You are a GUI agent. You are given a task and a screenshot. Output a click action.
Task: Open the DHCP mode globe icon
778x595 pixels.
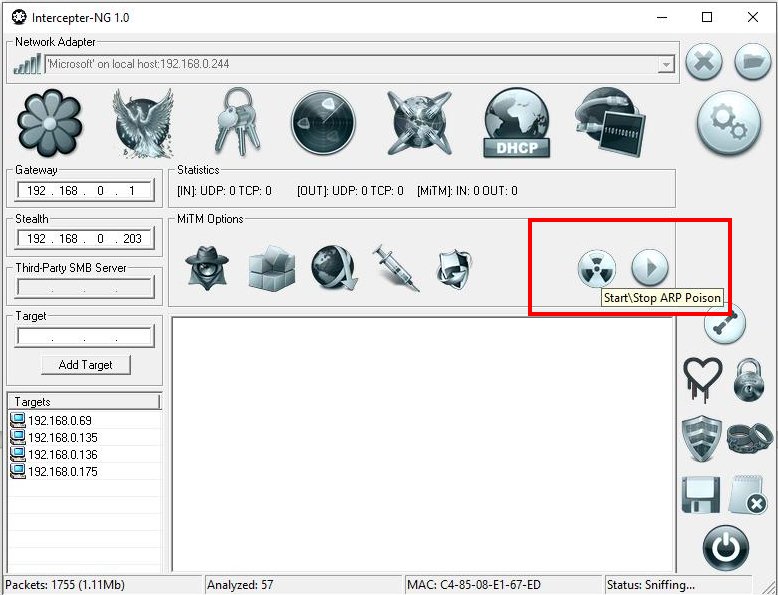tap(517, 123)
